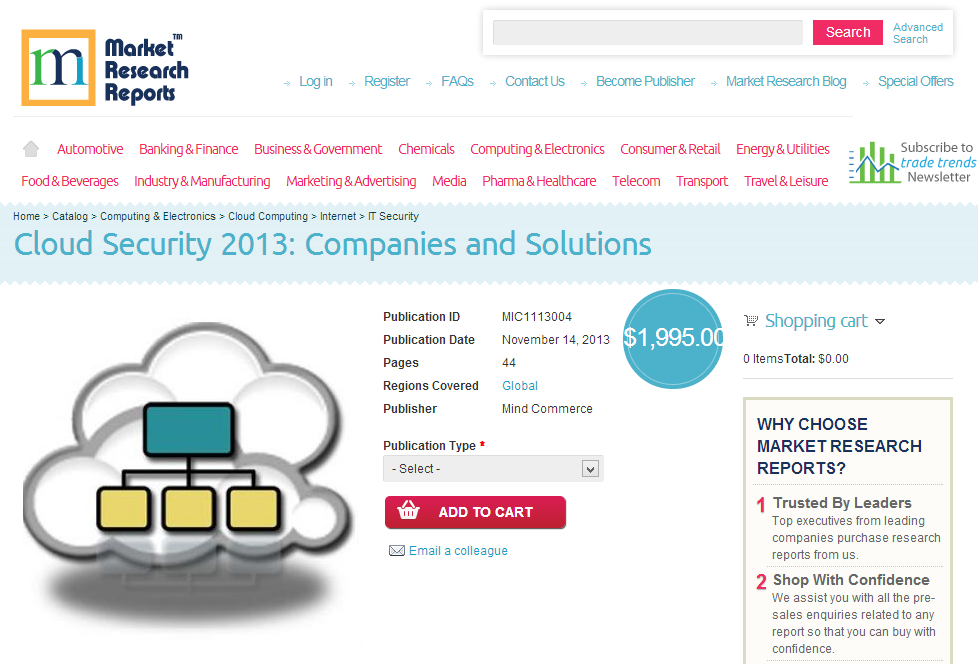
Task: Click the home icon in the navigation bar
Action: (x=30, y=147)
